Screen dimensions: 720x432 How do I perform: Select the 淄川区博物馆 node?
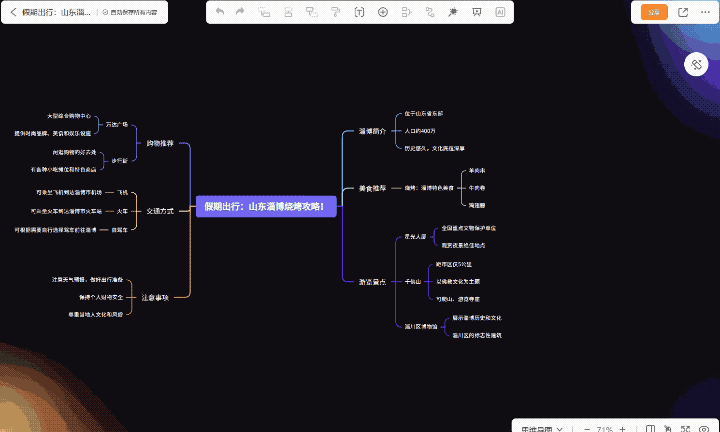(421, 326)
